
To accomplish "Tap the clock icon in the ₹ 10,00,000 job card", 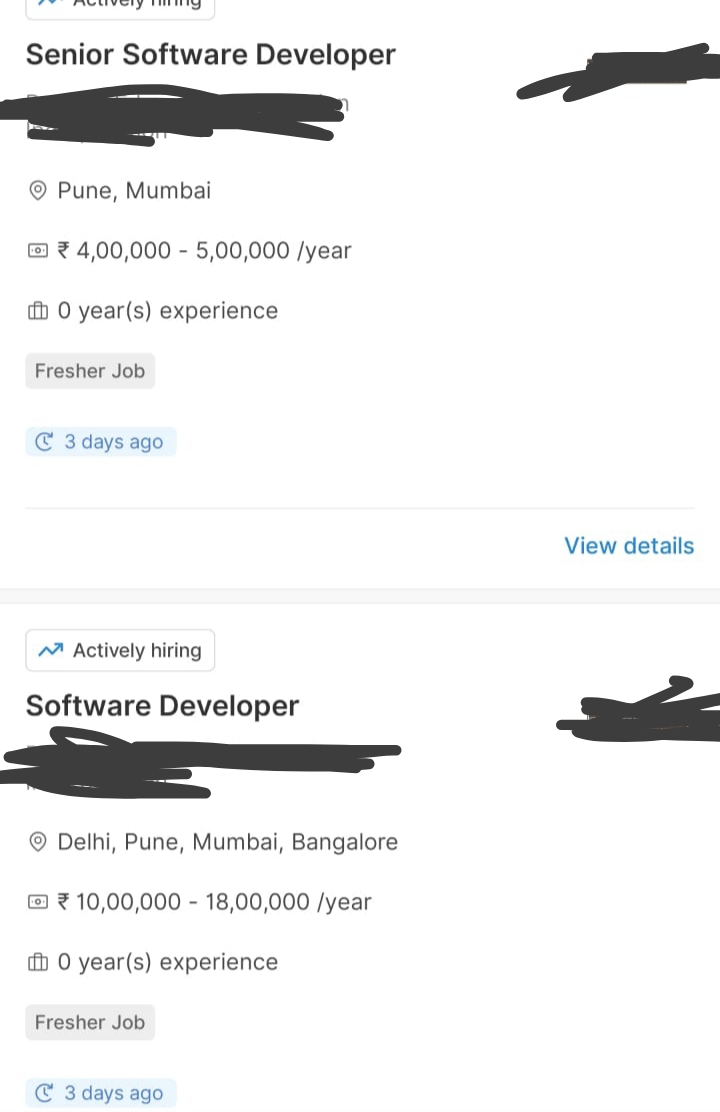I will point(44,1094).
